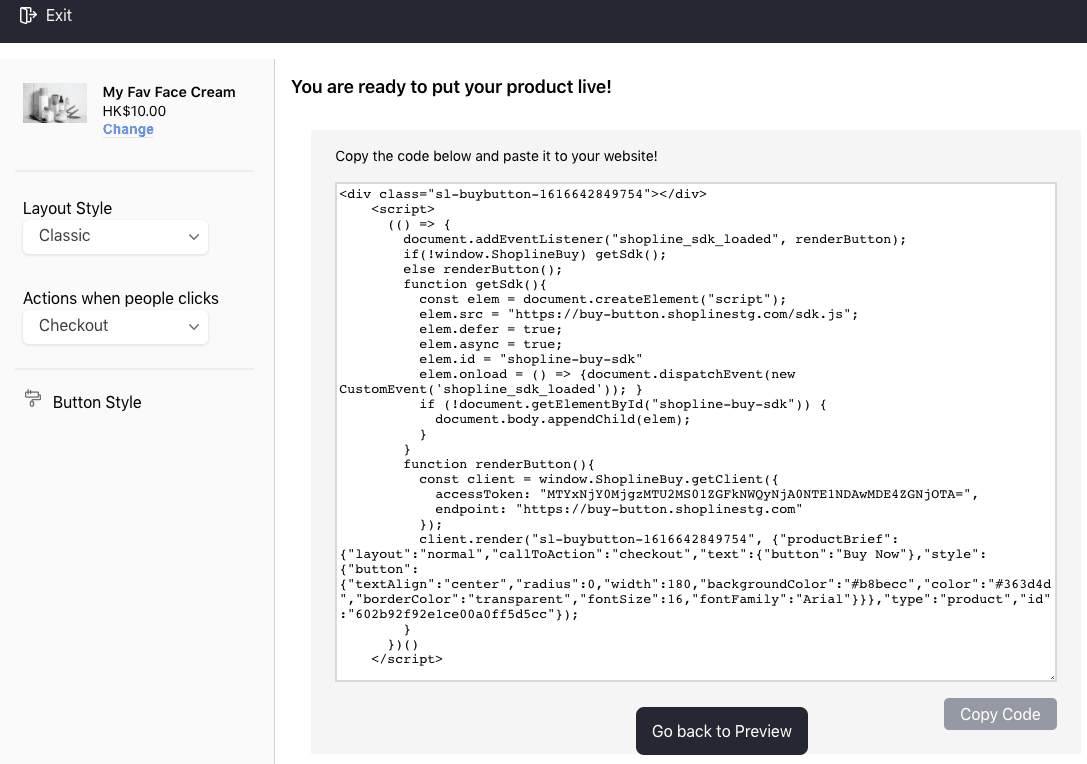Screen dimensions: 1087x764
Task: Click the Exit label in top bar
Action: tap(59, 15)
